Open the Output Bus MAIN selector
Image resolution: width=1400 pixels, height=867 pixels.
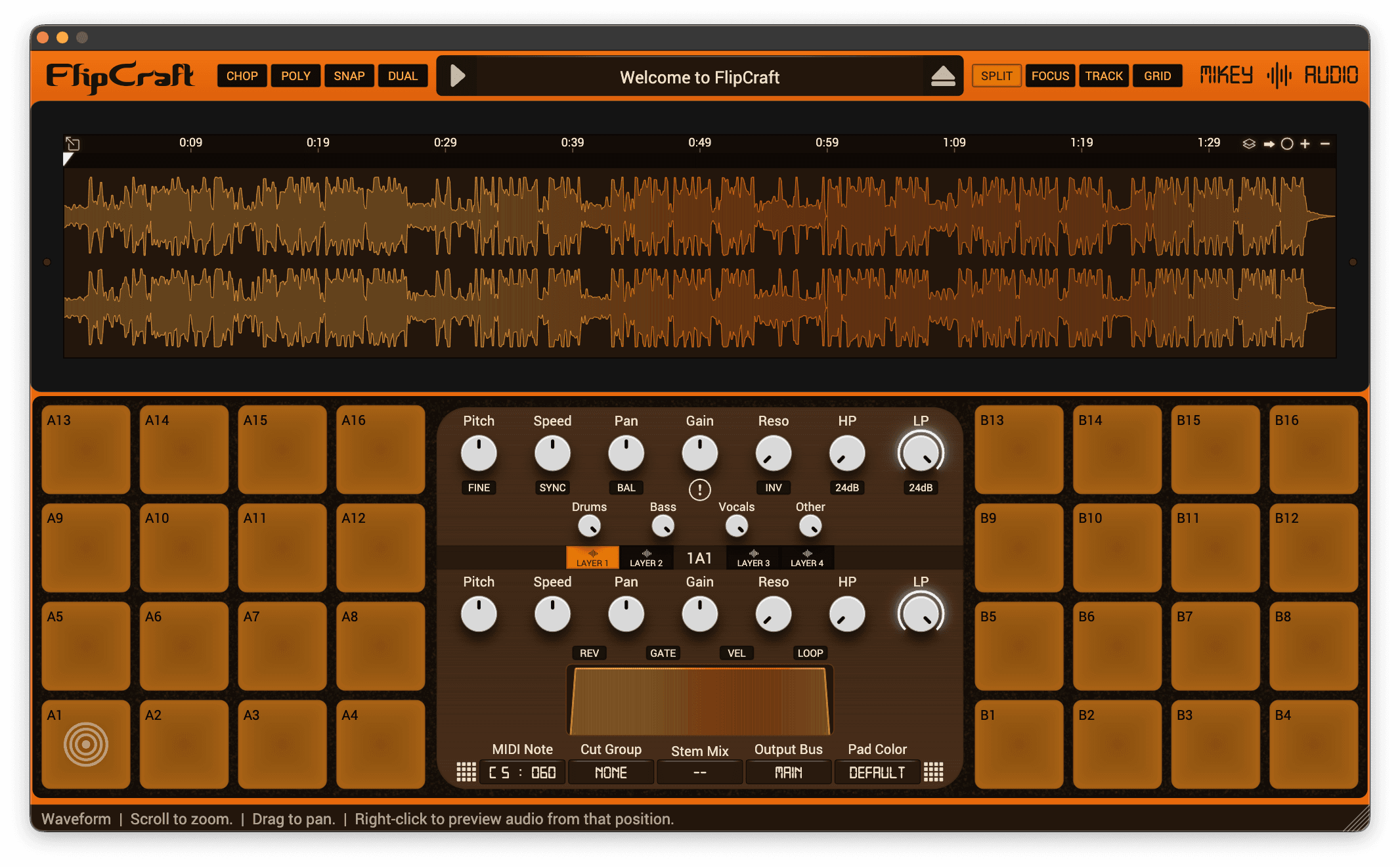tap(788, 772)
